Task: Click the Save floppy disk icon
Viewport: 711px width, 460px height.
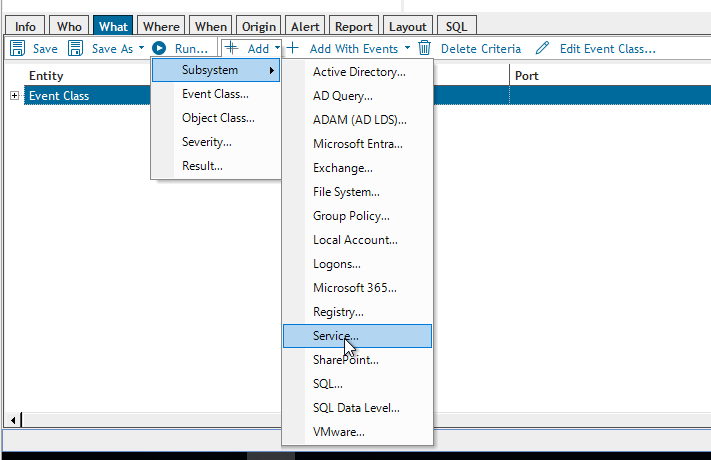Action: [17, 48]
